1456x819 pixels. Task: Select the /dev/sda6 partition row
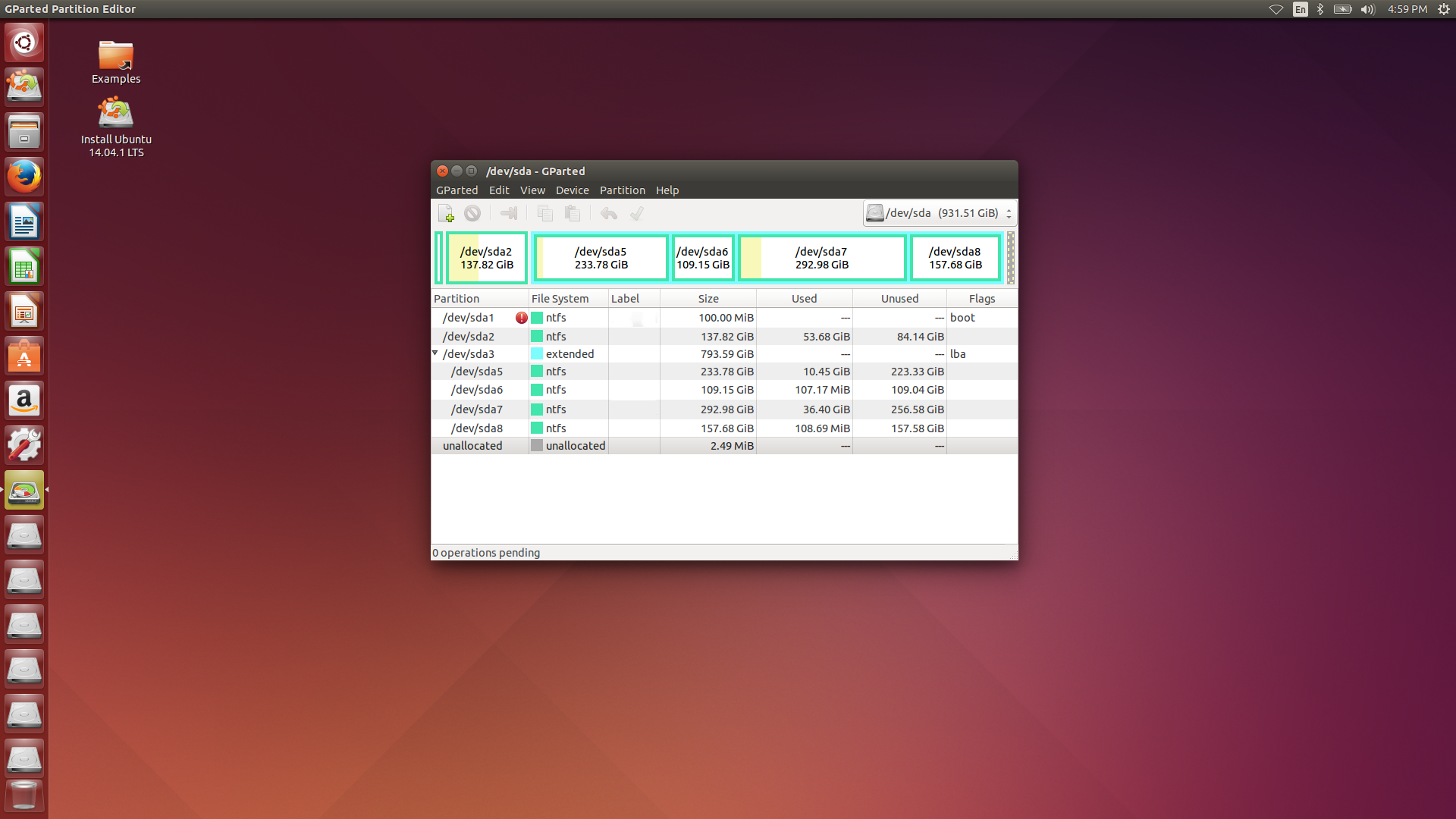tap(724, 390)
